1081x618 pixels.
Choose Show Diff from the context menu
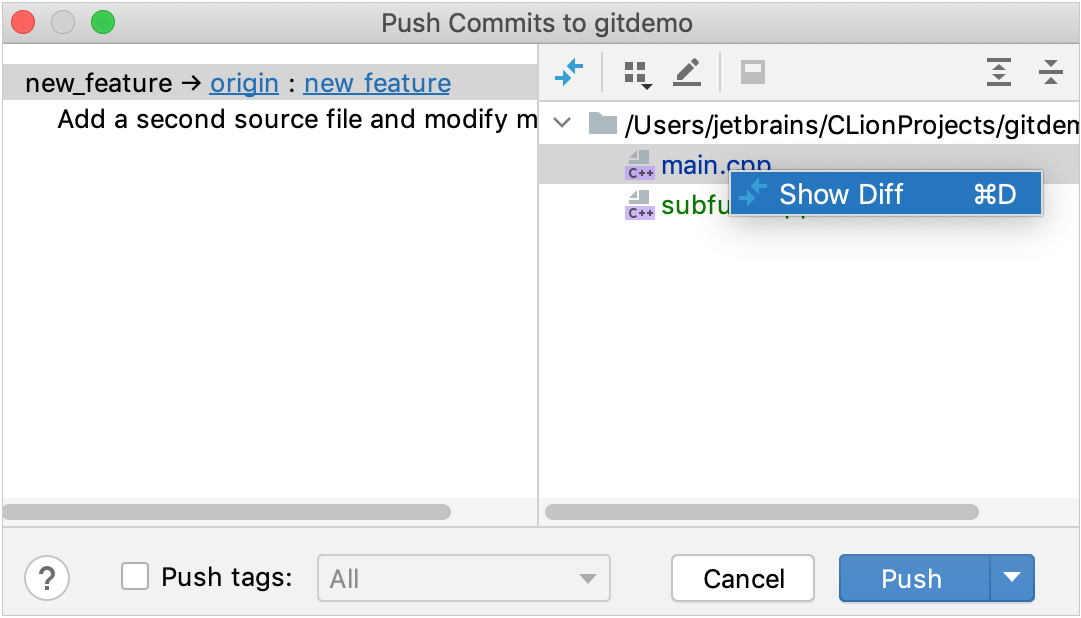coord(841,193)
